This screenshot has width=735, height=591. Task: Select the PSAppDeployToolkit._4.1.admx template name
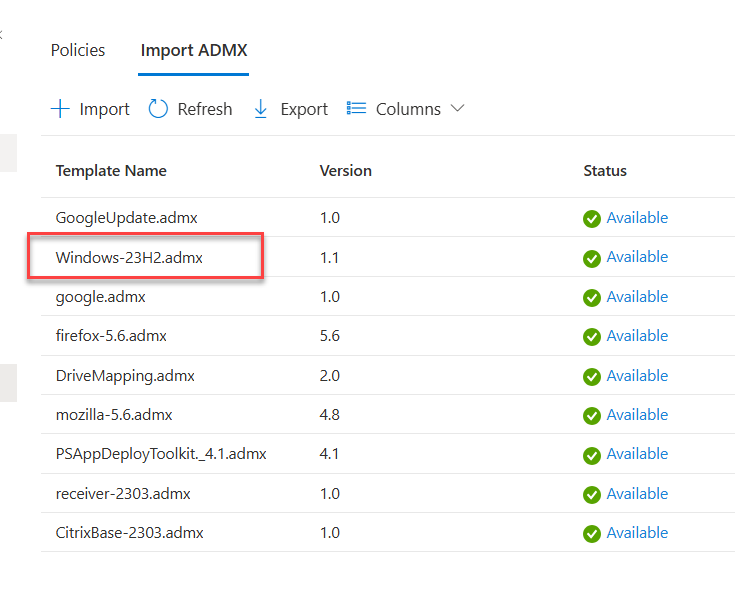tap(161, 454)
